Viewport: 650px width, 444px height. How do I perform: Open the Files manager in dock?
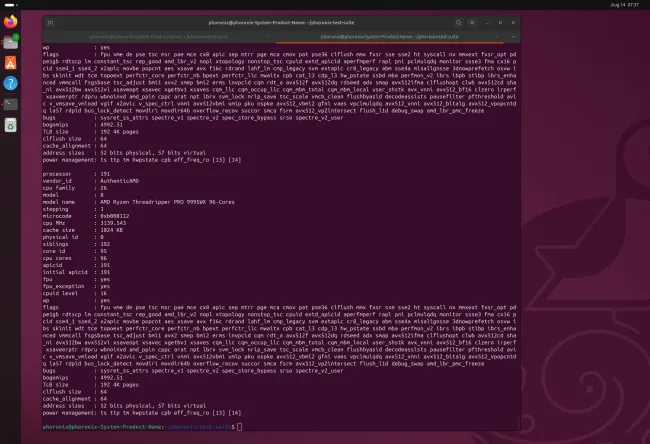[11, 42]
